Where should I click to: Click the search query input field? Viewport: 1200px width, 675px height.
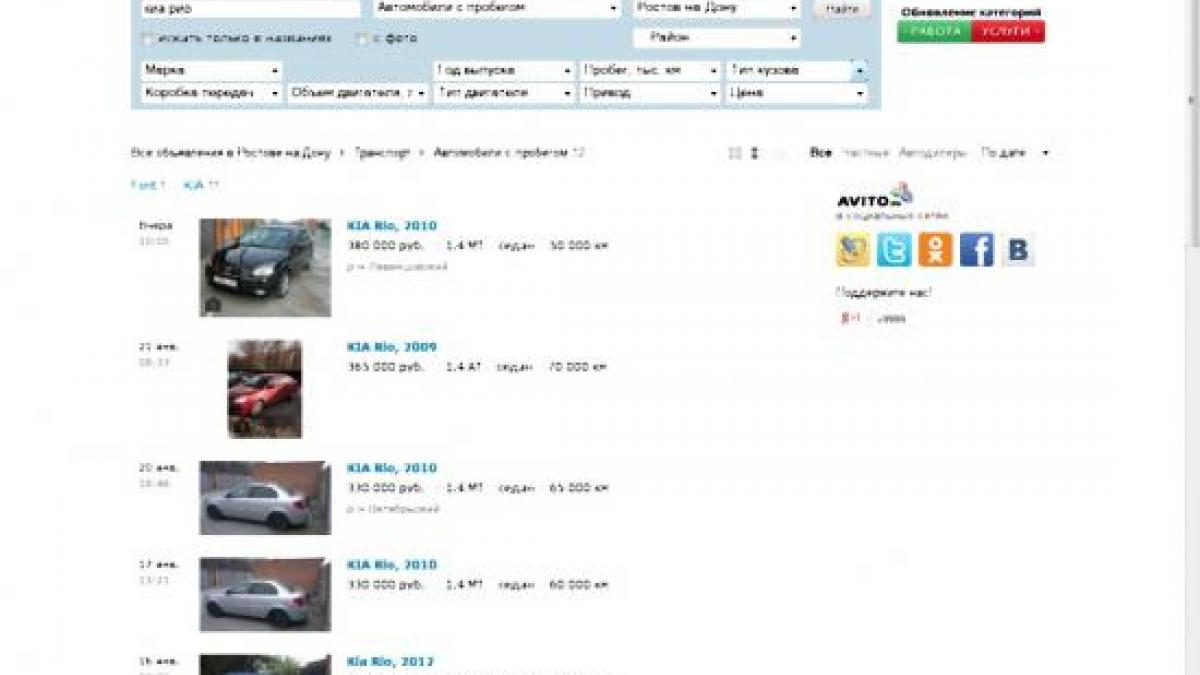pyautogui.click(x=250, y=8)
